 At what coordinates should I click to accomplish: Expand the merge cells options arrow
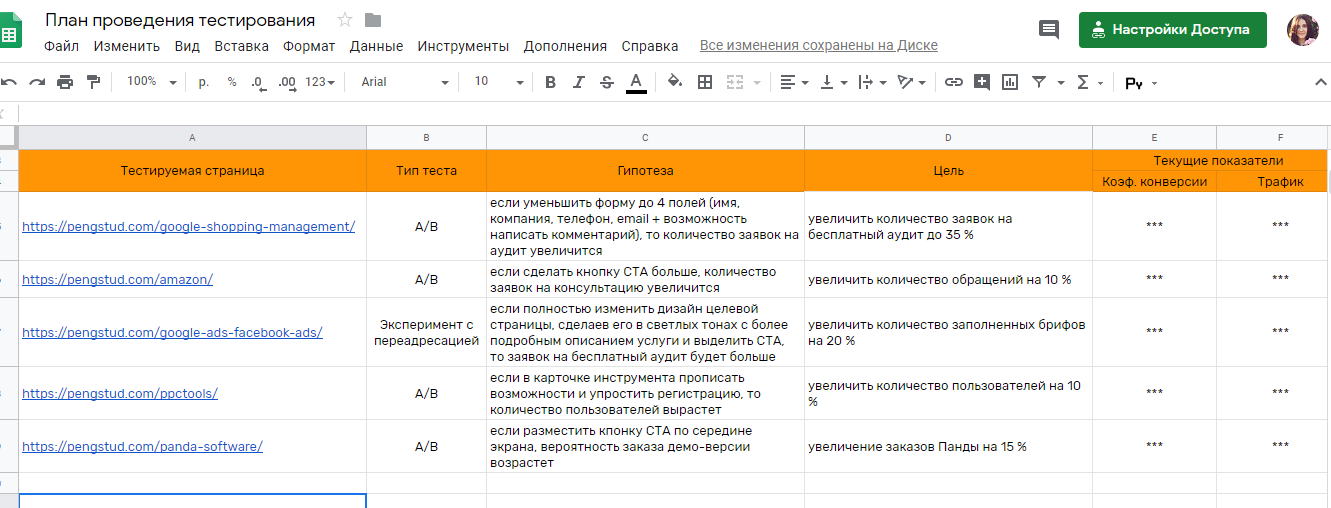point(757,82)
